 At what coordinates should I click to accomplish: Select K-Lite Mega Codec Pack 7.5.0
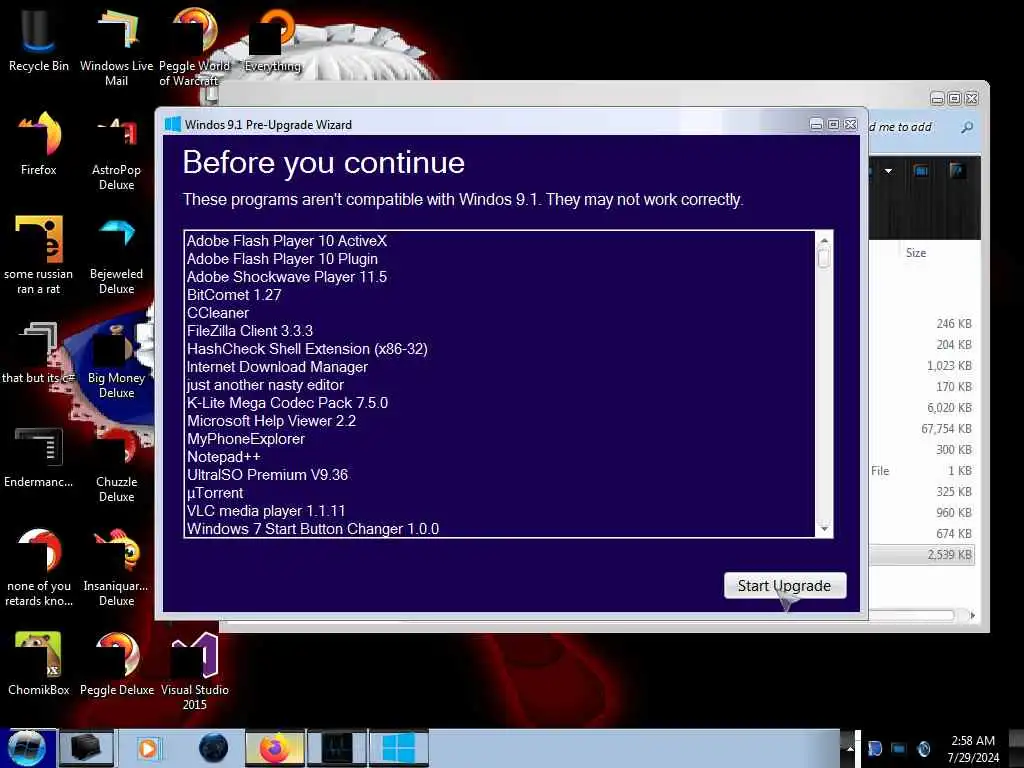287,403
